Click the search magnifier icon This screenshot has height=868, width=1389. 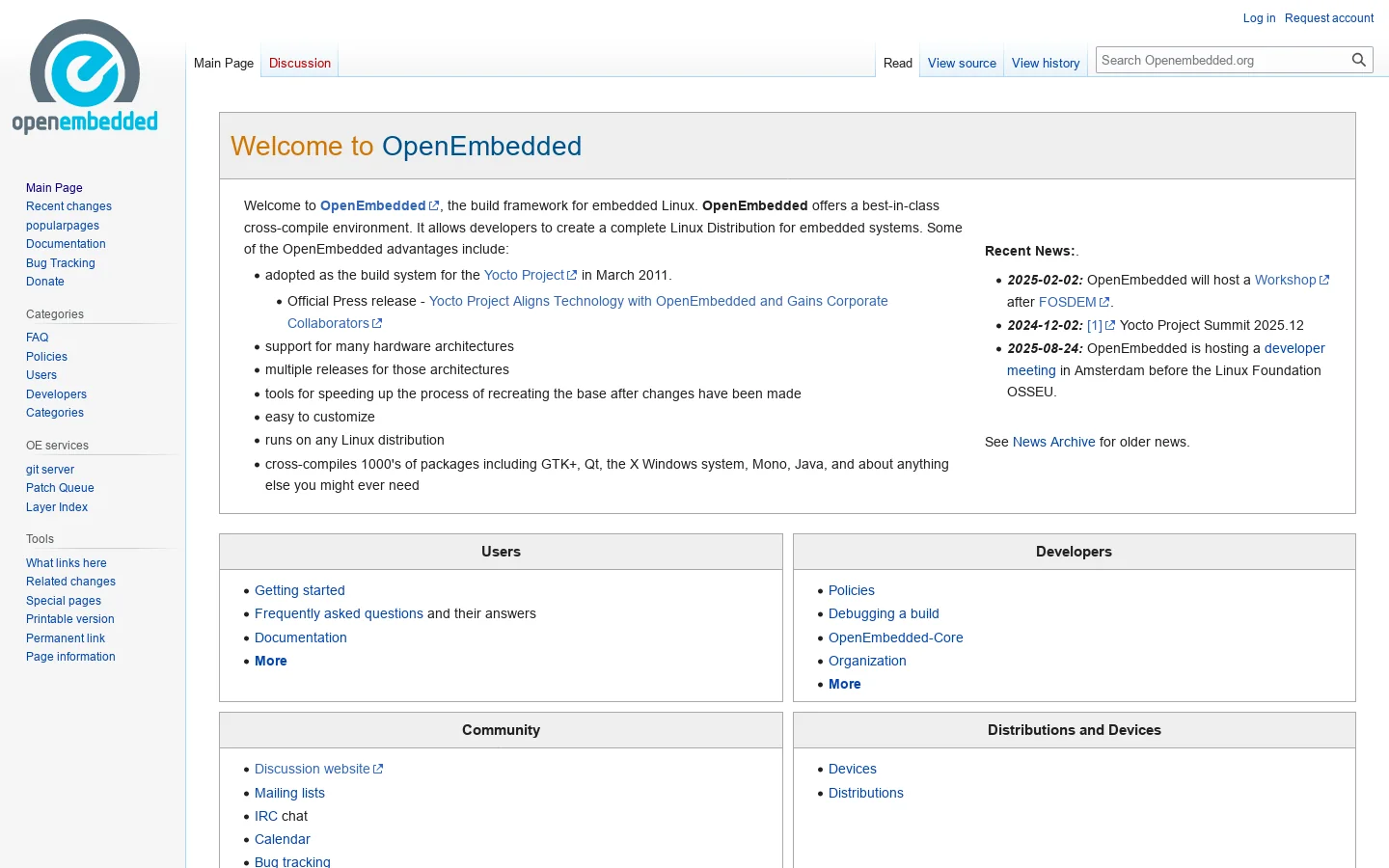click(x=1359, y=60)
